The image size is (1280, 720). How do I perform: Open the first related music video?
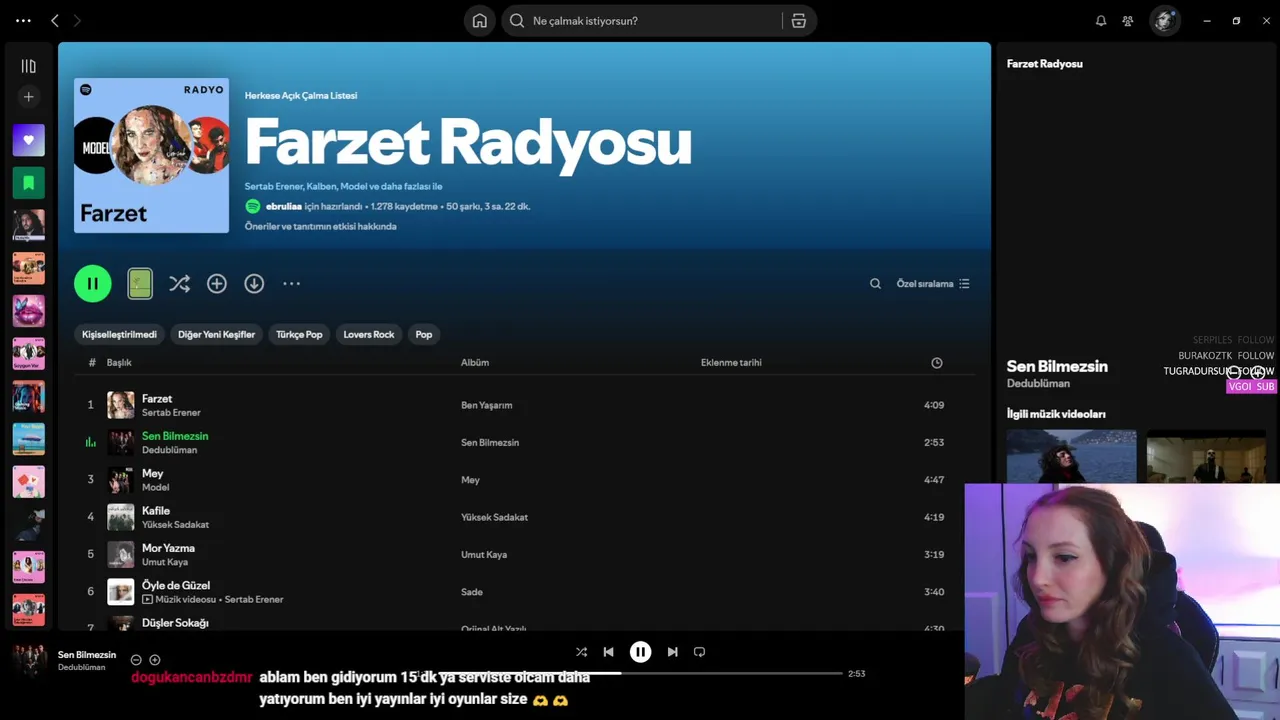click(x=1071, y=457)
